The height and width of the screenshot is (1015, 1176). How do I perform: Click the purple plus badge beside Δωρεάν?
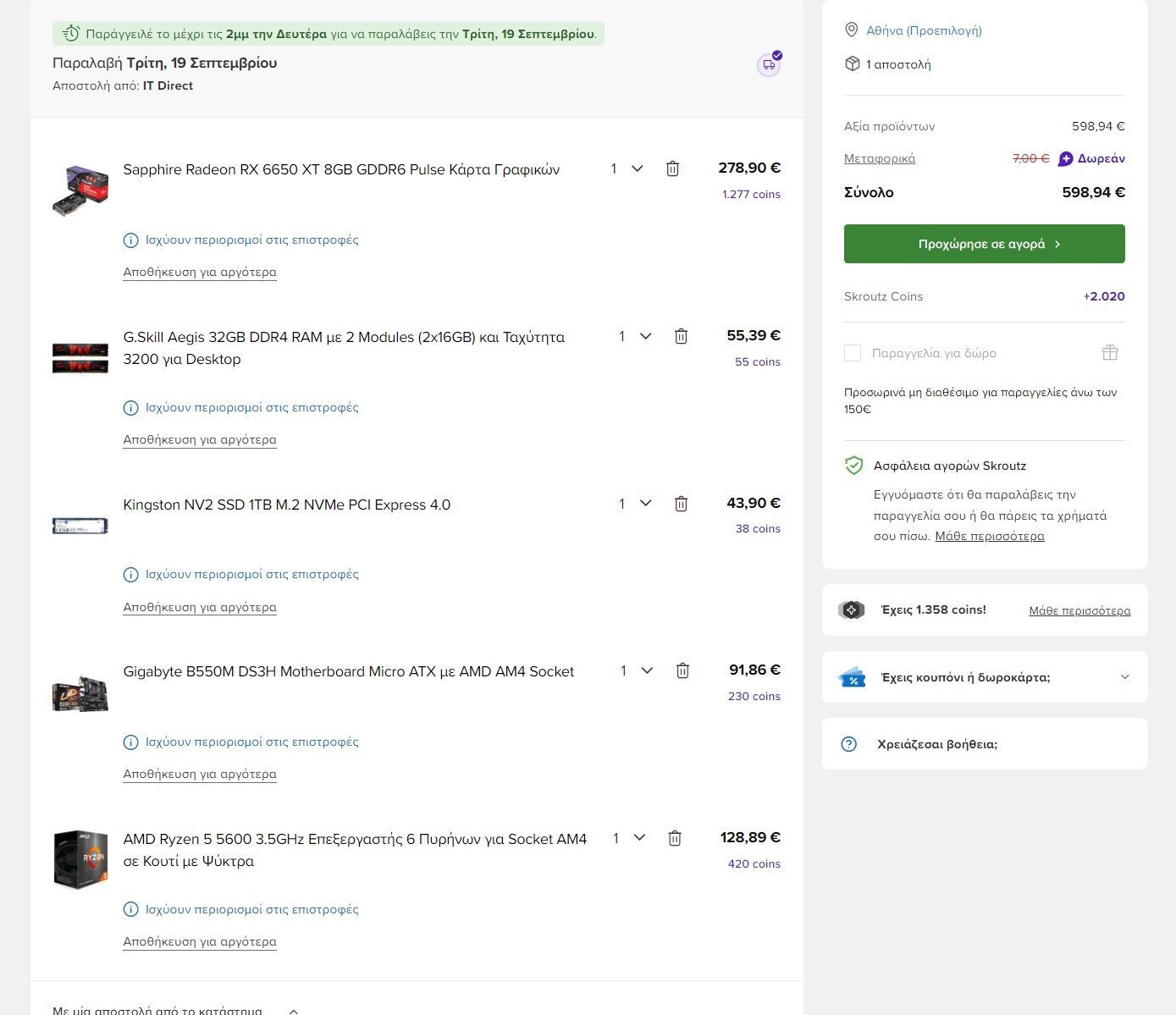1066,159
